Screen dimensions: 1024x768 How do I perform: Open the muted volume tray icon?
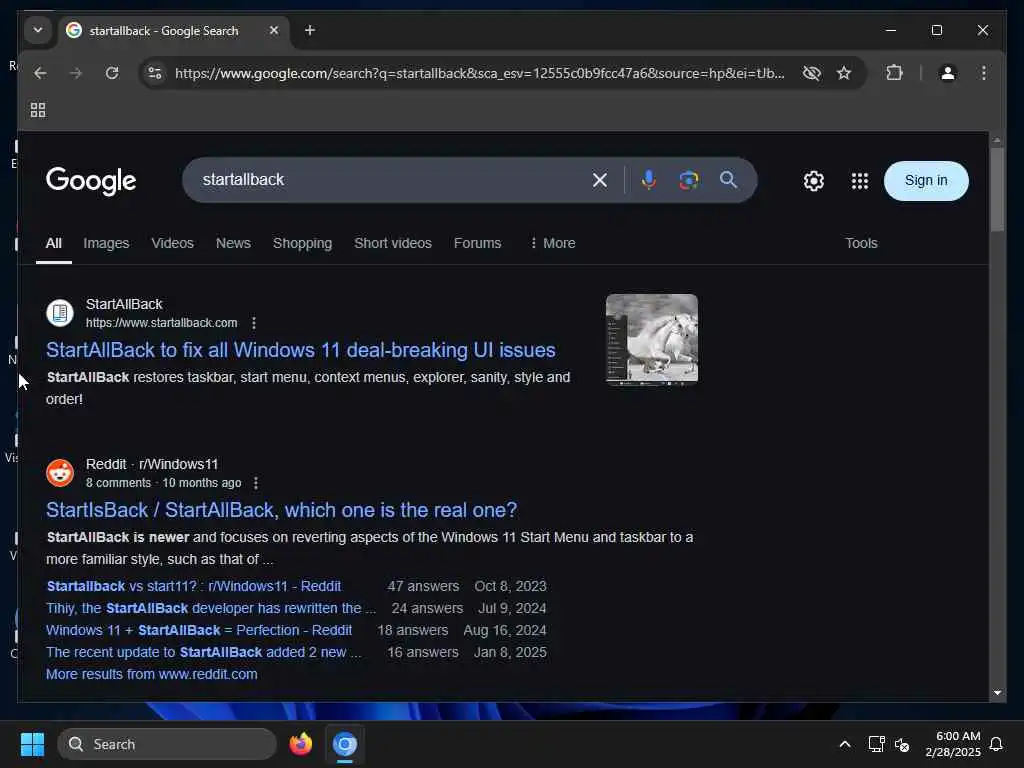coord(902,744)
